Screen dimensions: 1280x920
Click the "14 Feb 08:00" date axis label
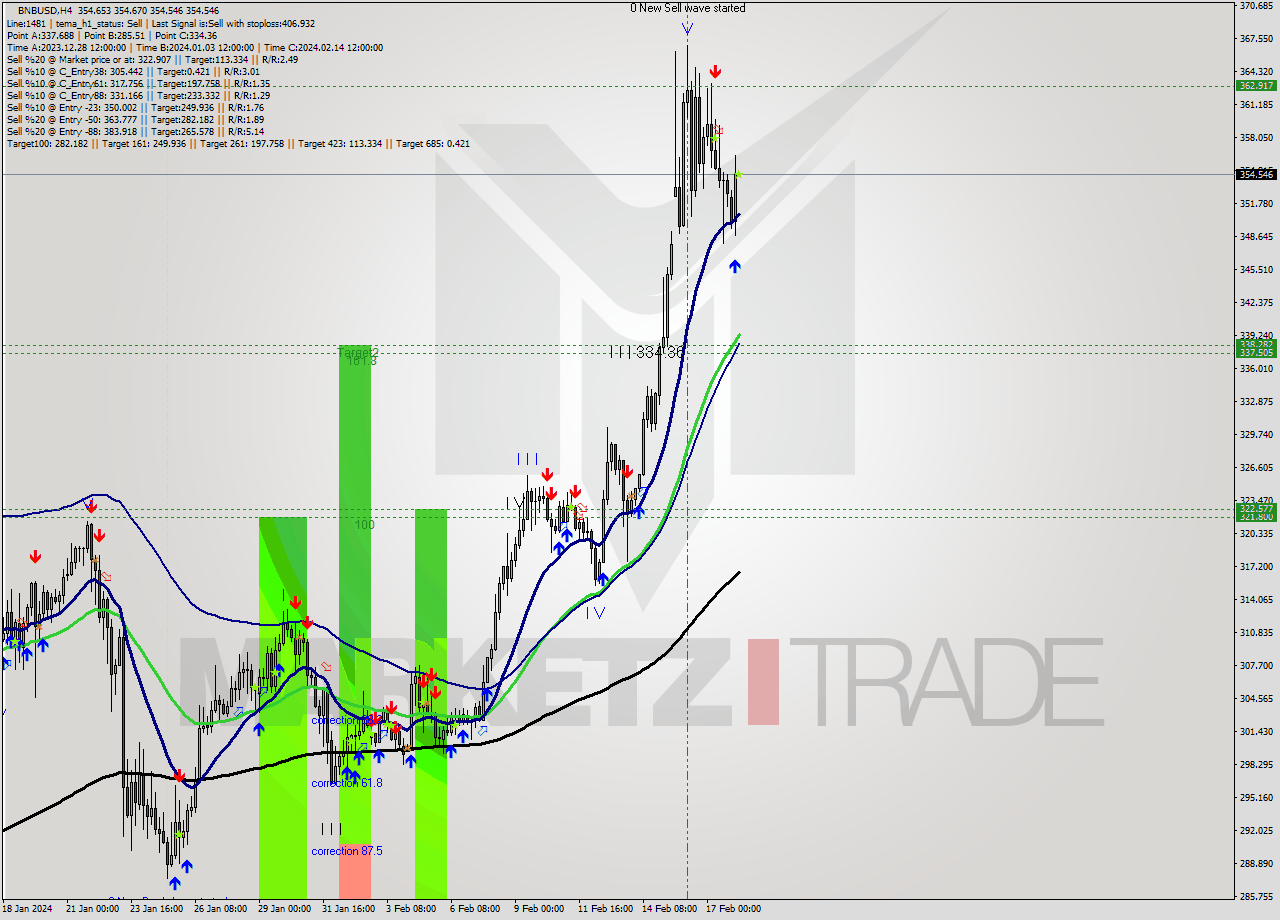[668, 909]
